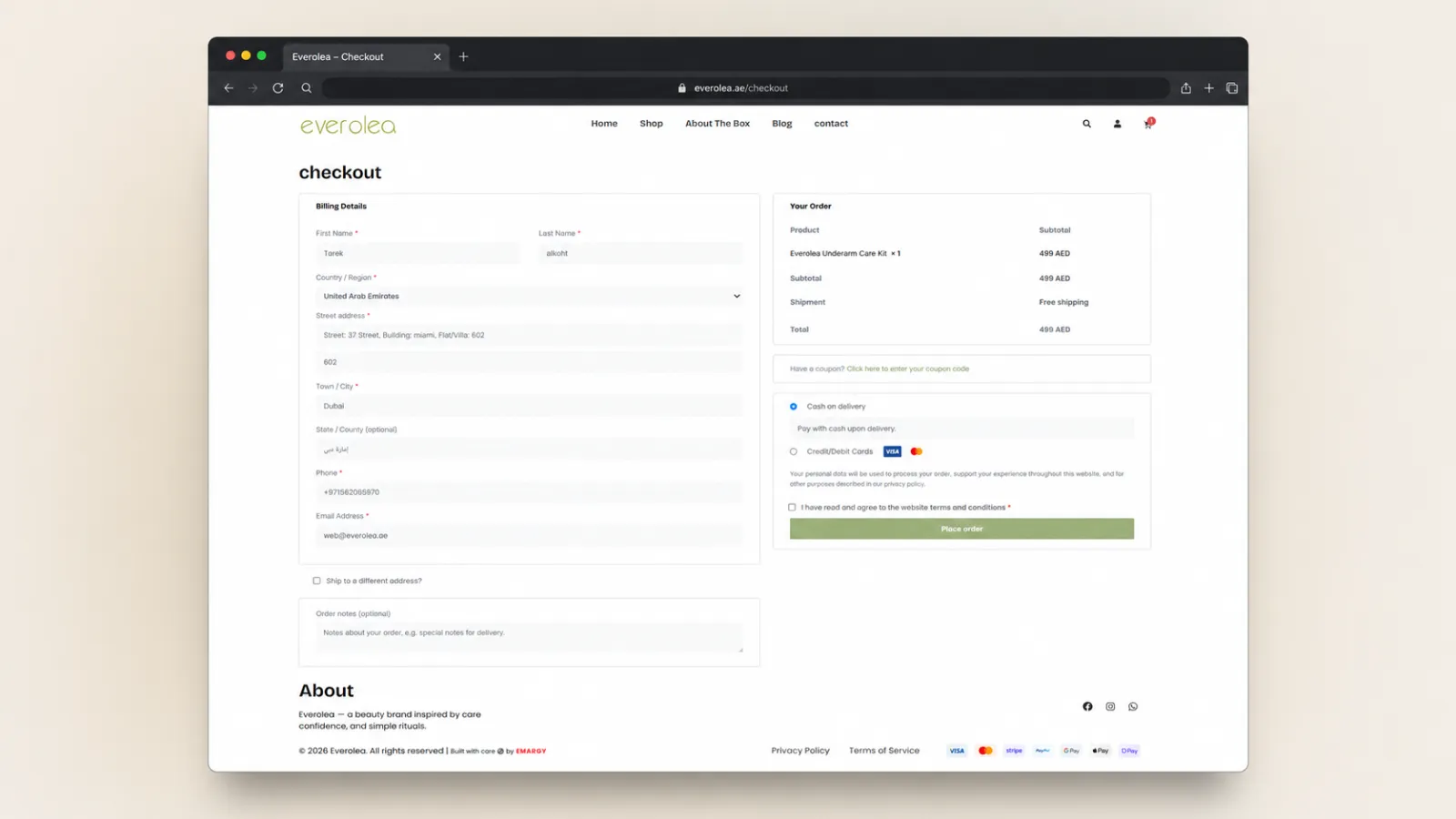Click the Place order button
The width and height of the screenshot is (1456, 819).
(962, 529)
